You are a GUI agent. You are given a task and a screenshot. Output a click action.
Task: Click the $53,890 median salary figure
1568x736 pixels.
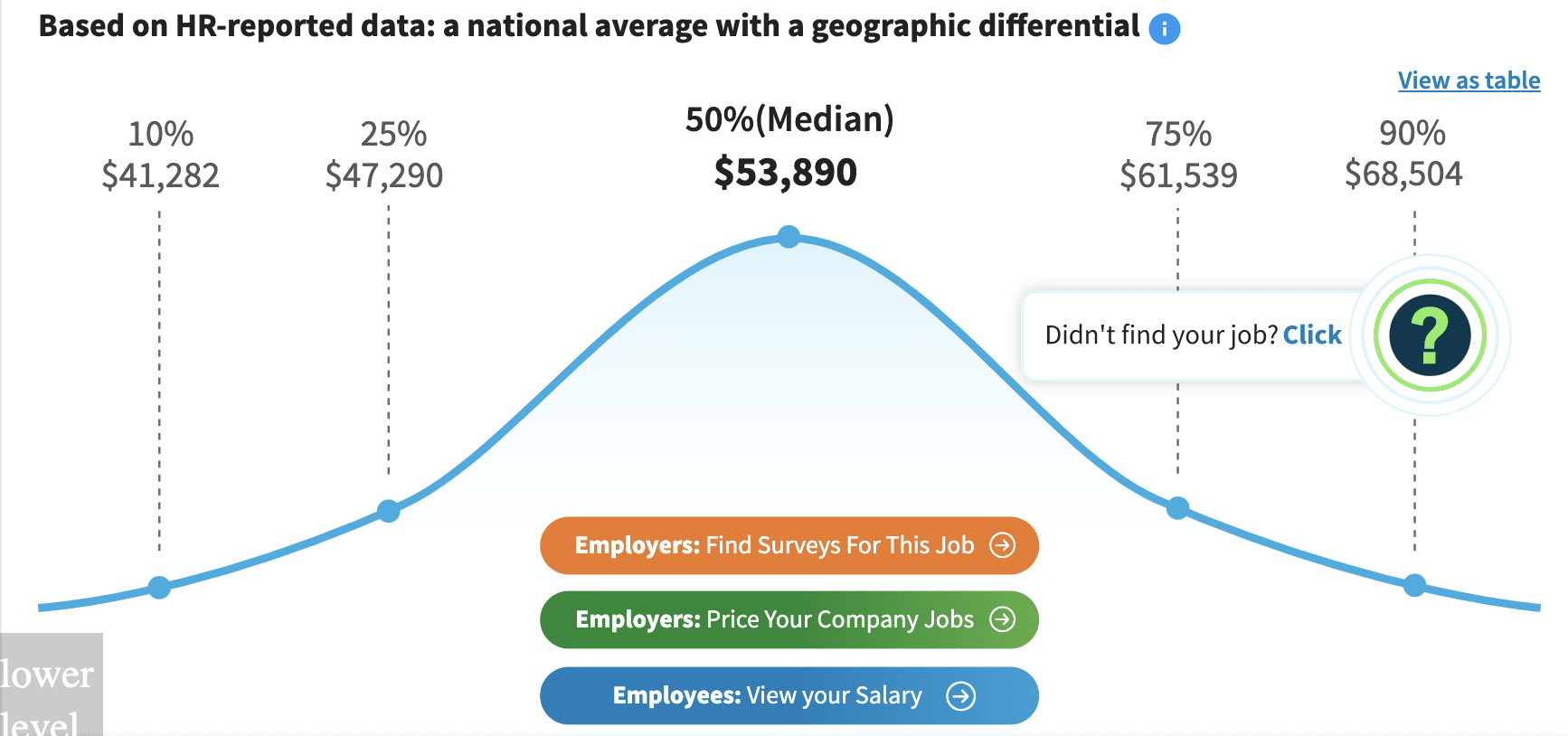coord(785,172)
